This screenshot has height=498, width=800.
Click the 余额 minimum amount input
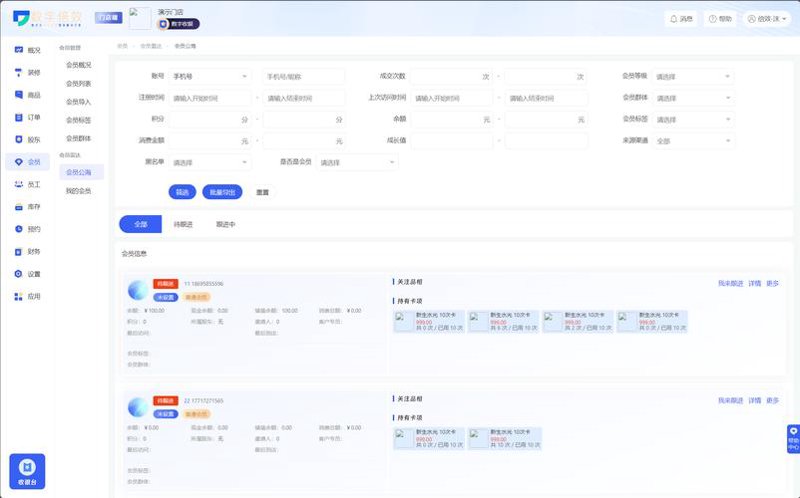452,119
